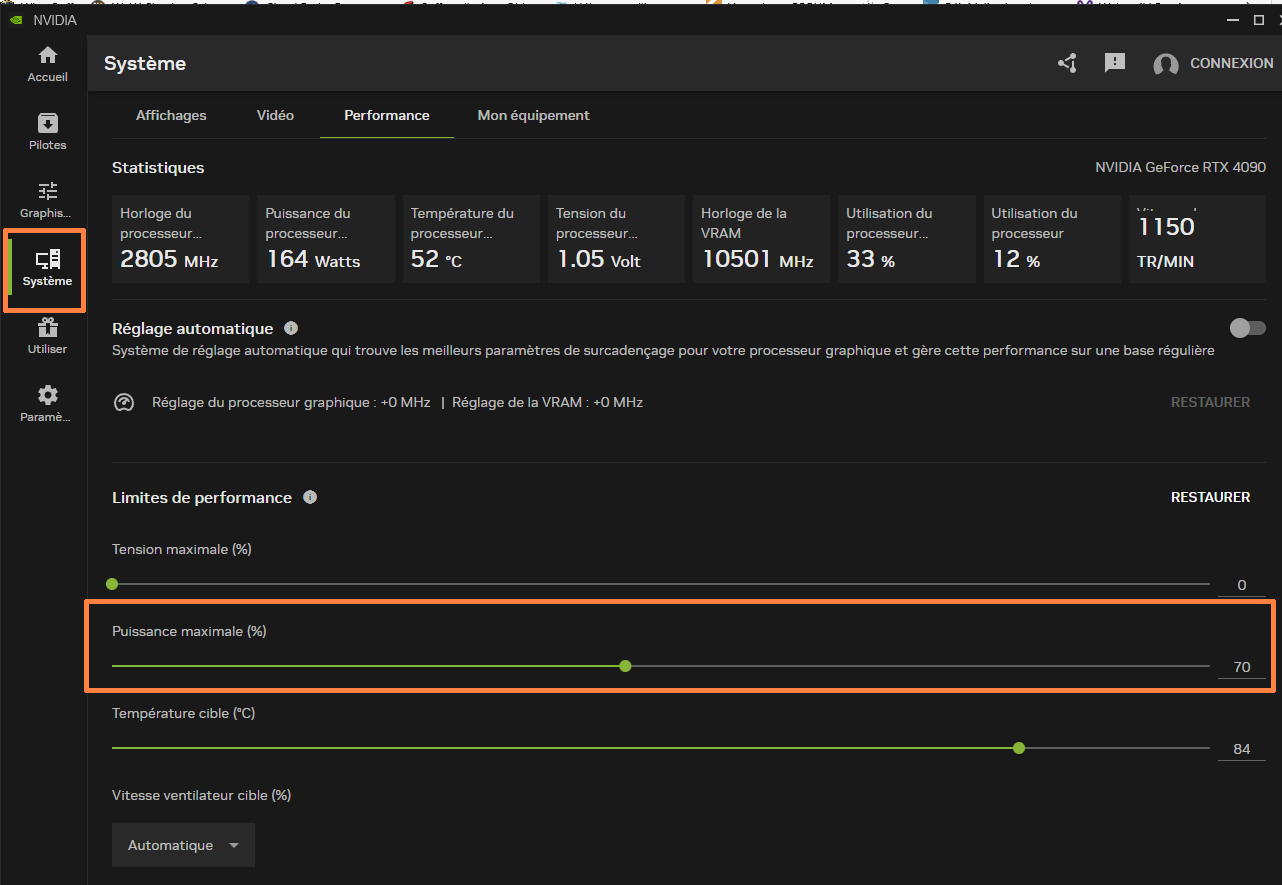Click the 1150 TR/MIN fan speed card
This screenshot has width=1282, height=885.
1197,239
